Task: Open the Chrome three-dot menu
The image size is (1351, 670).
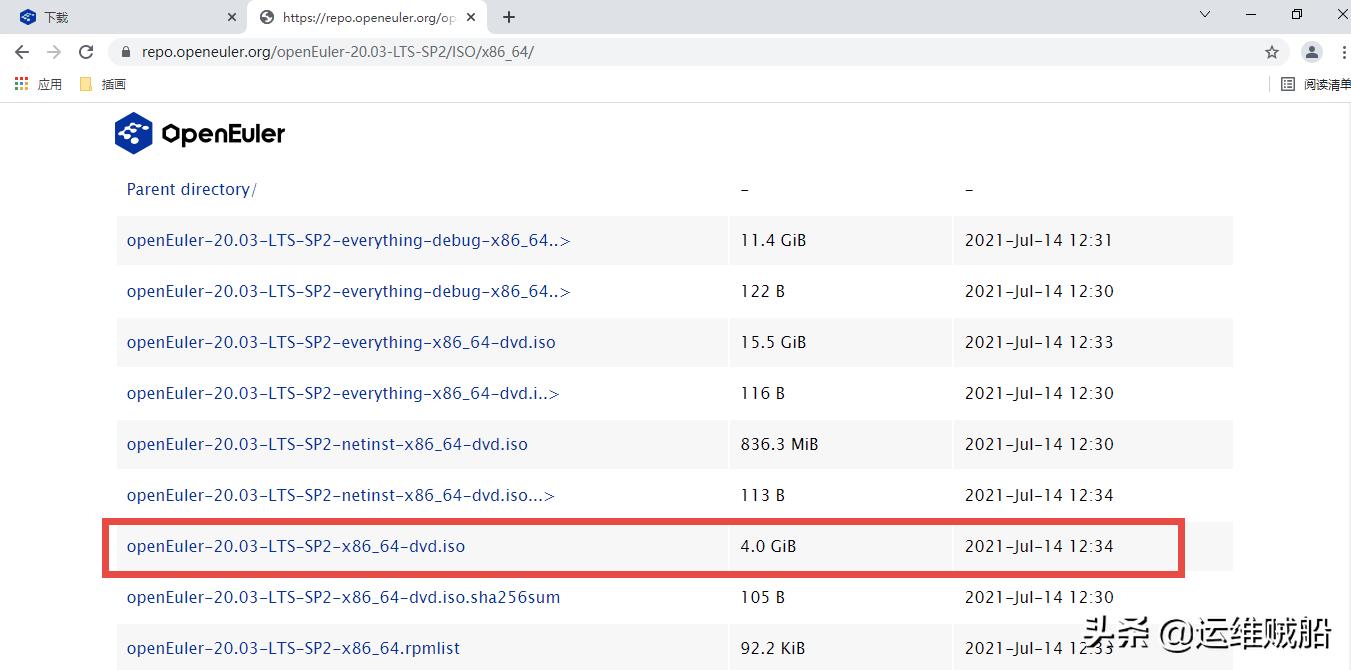Action: (1343, 52)
